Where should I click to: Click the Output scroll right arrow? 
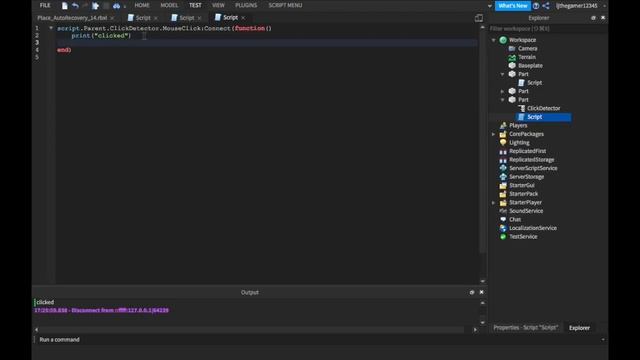(x=475, y=330)
